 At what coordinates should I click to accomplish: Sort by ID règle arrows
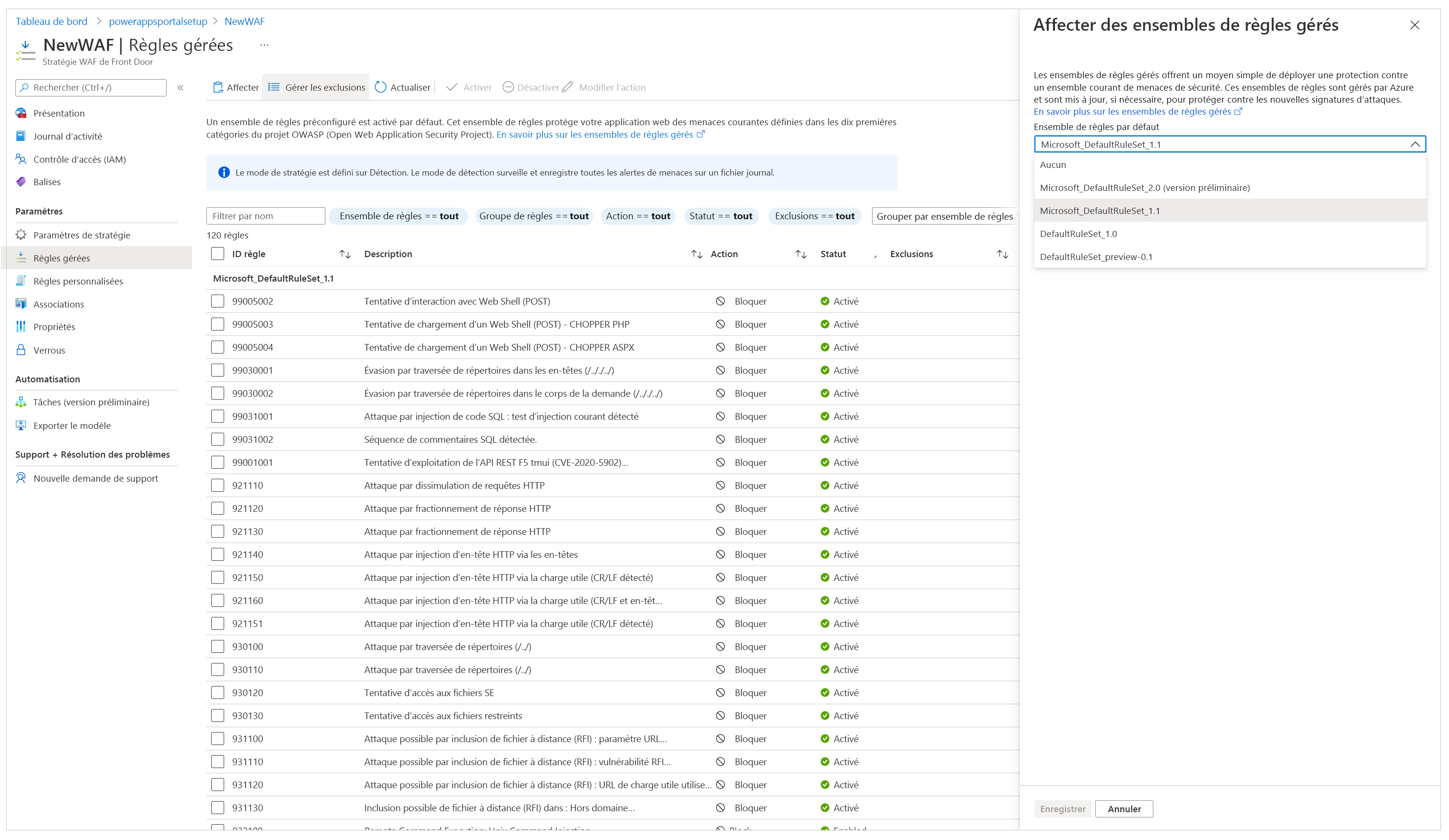tap(345, 255)
